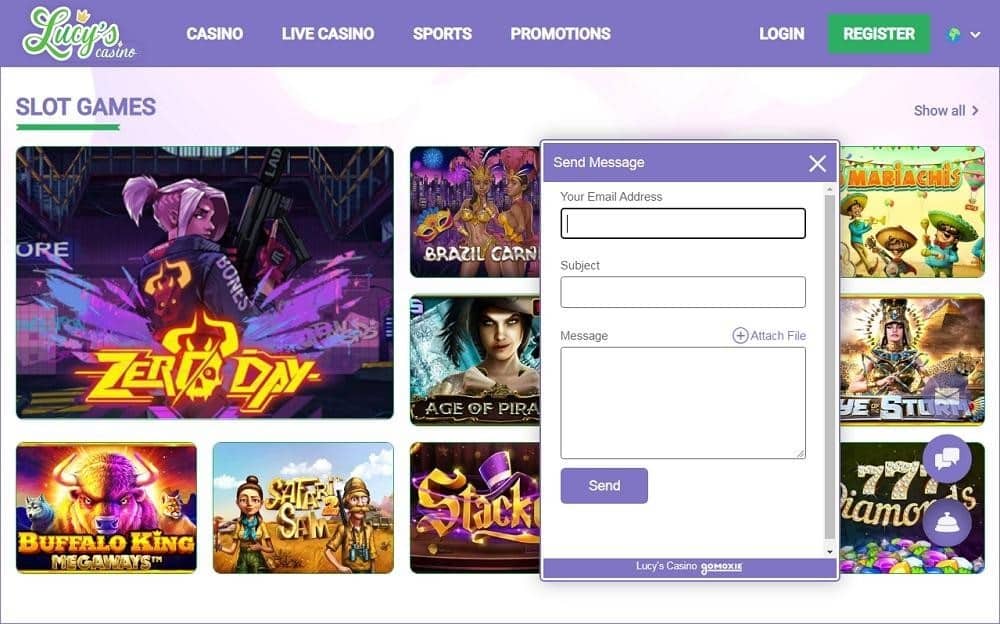The width and height of the screenshot is (1000, 624).
Task: Click the Attach File plus icon
Action: [740, 336]
